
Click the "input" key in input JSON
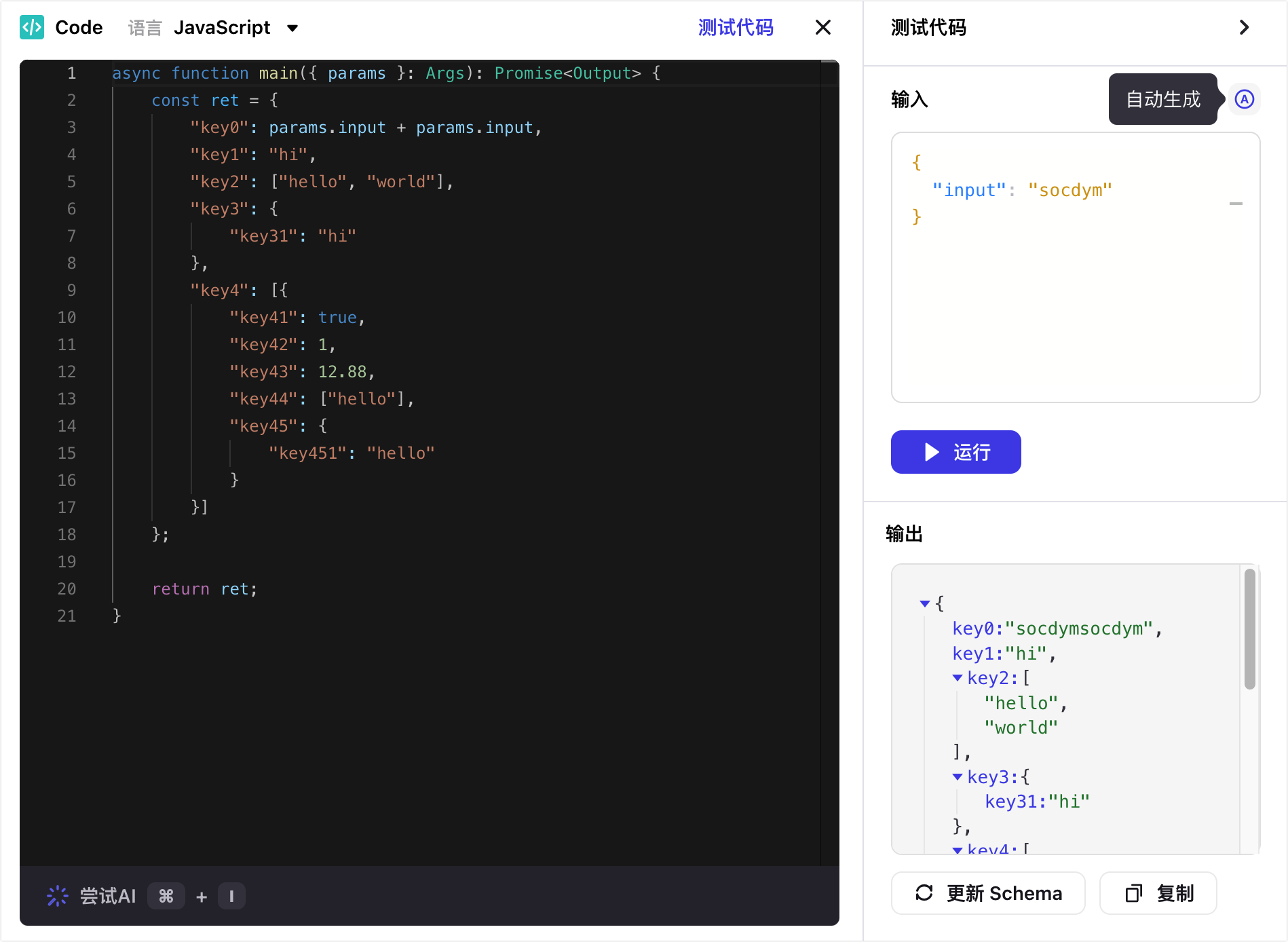[x=968, y=191]
